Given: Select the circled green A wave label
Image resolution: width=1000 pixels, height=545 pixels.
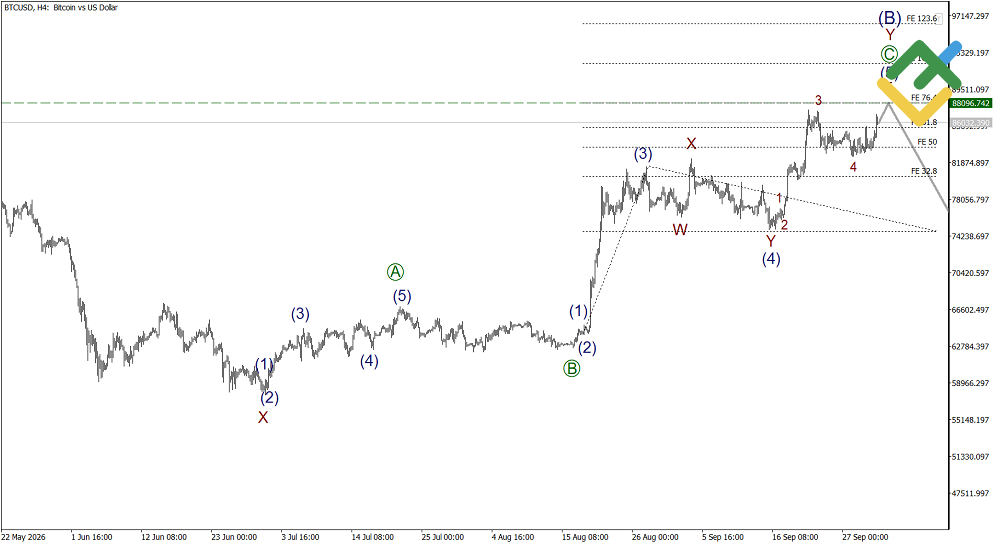Looking at the screenshot, I should [395, 272].
